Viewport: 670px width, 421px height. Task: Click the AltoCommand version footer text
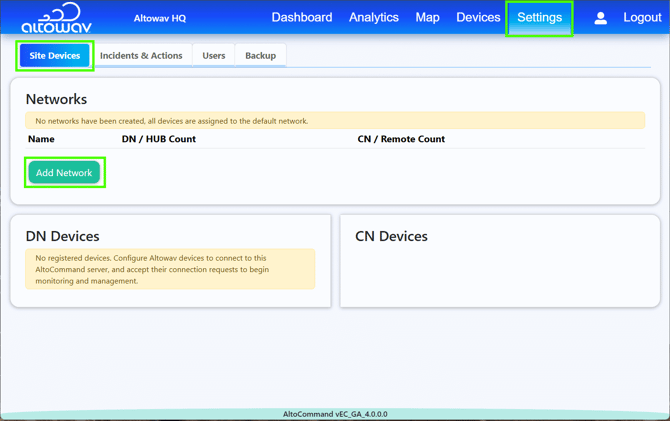(x=335, y=414)
